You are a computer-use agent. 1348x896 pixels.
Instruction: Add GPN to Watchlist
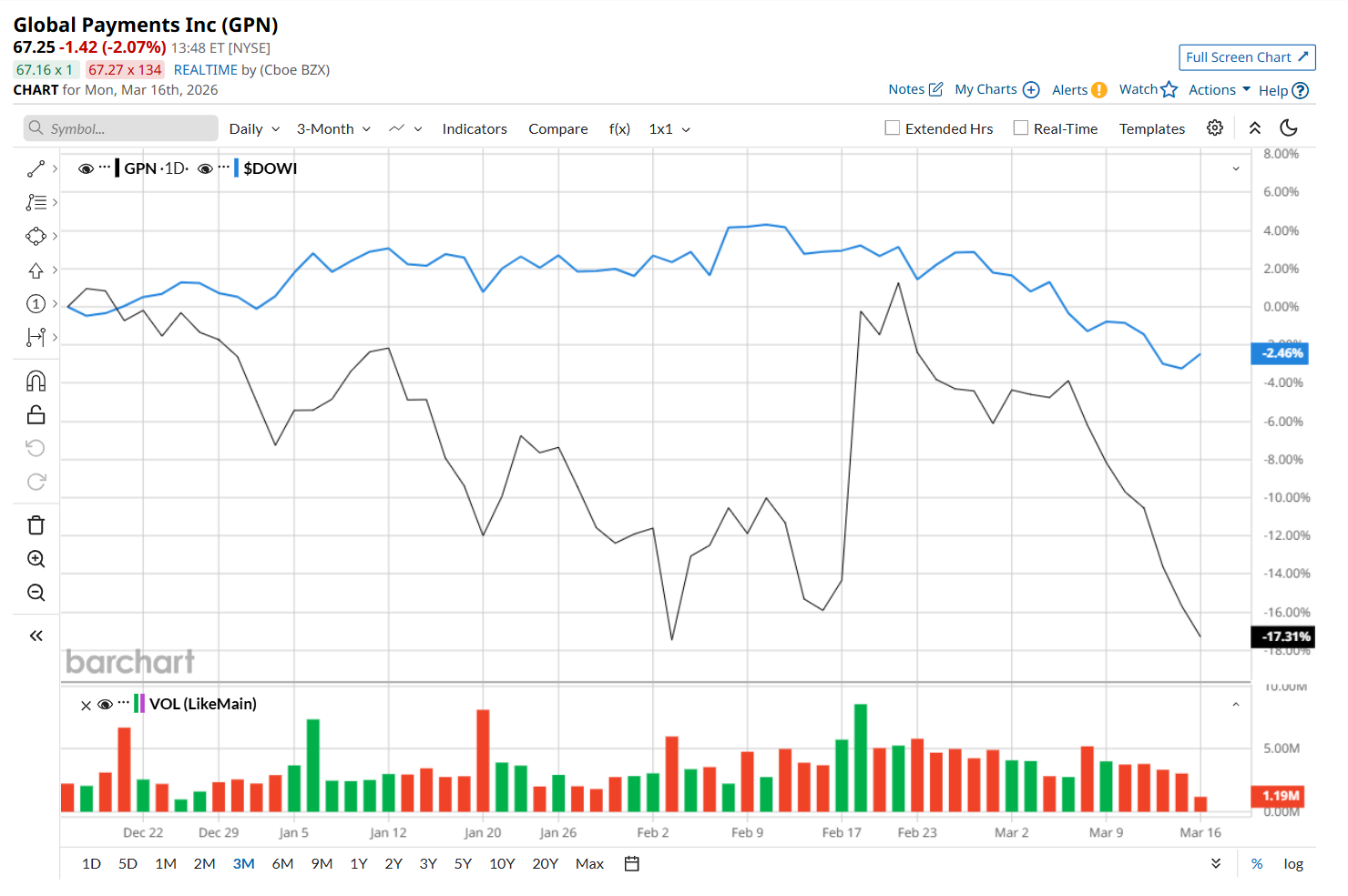(x=1149, y=89)
